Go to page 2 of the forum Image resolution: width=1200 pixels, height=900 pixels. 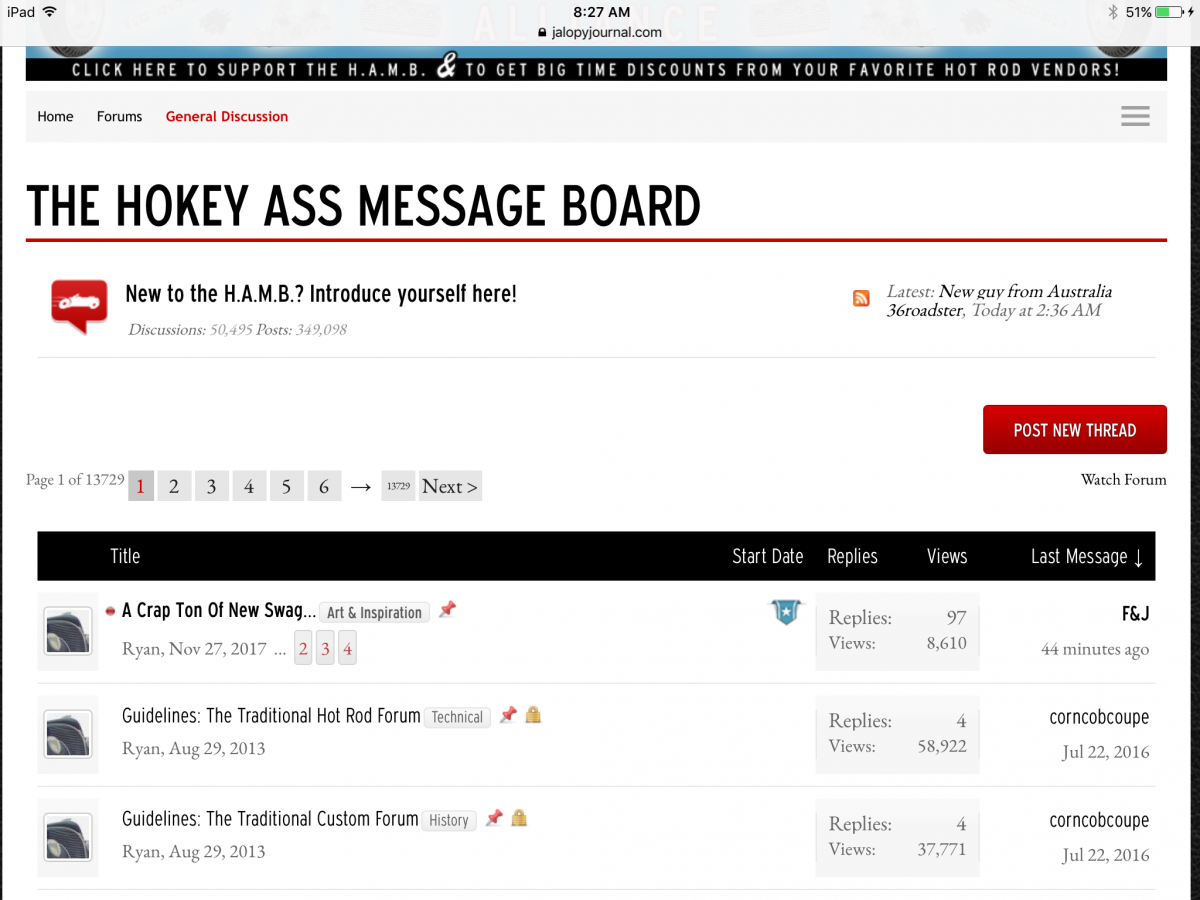[x=174, y=486]
